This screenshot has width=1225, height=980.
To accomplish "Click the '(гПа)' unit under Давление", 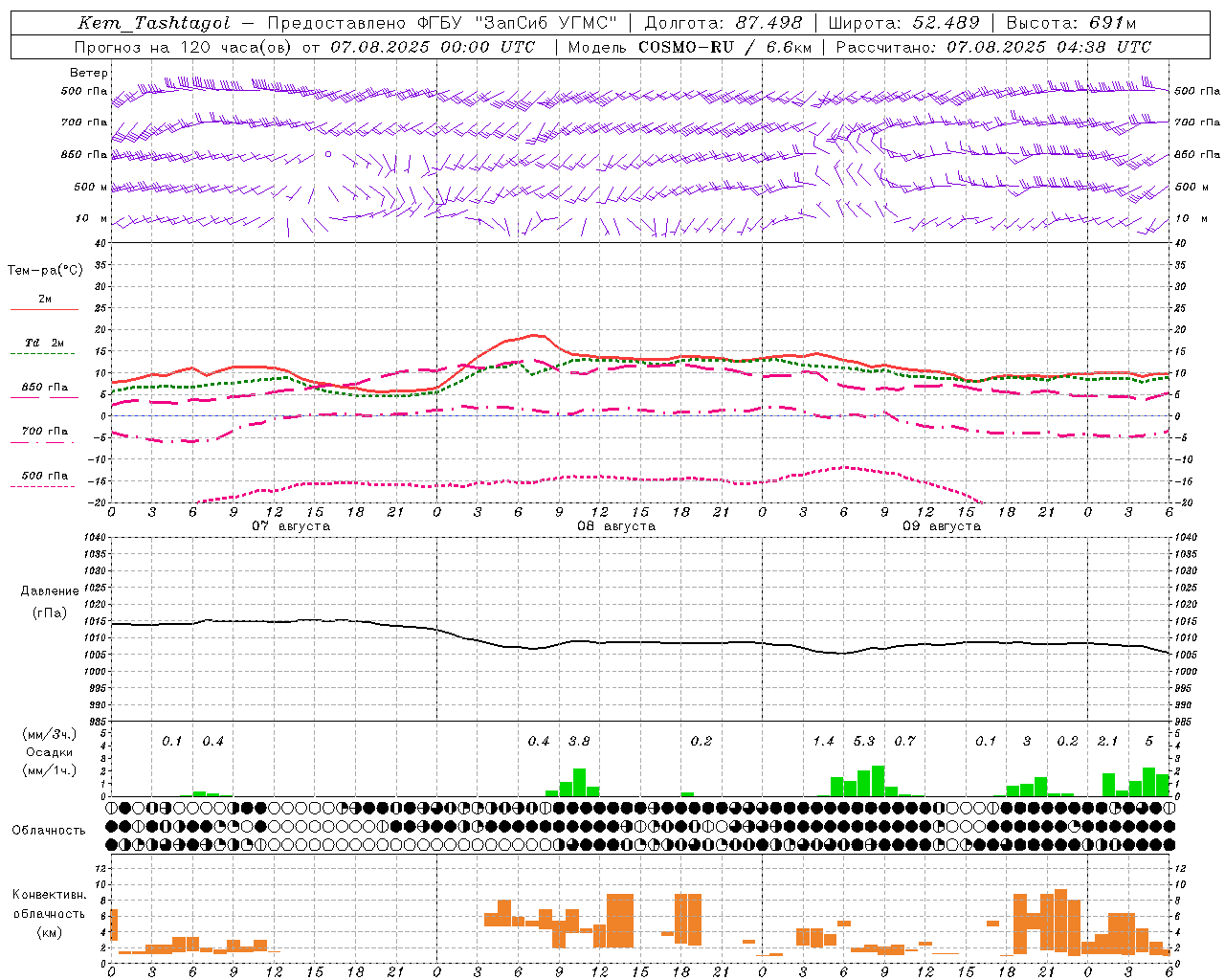I will tap(50, 612).
